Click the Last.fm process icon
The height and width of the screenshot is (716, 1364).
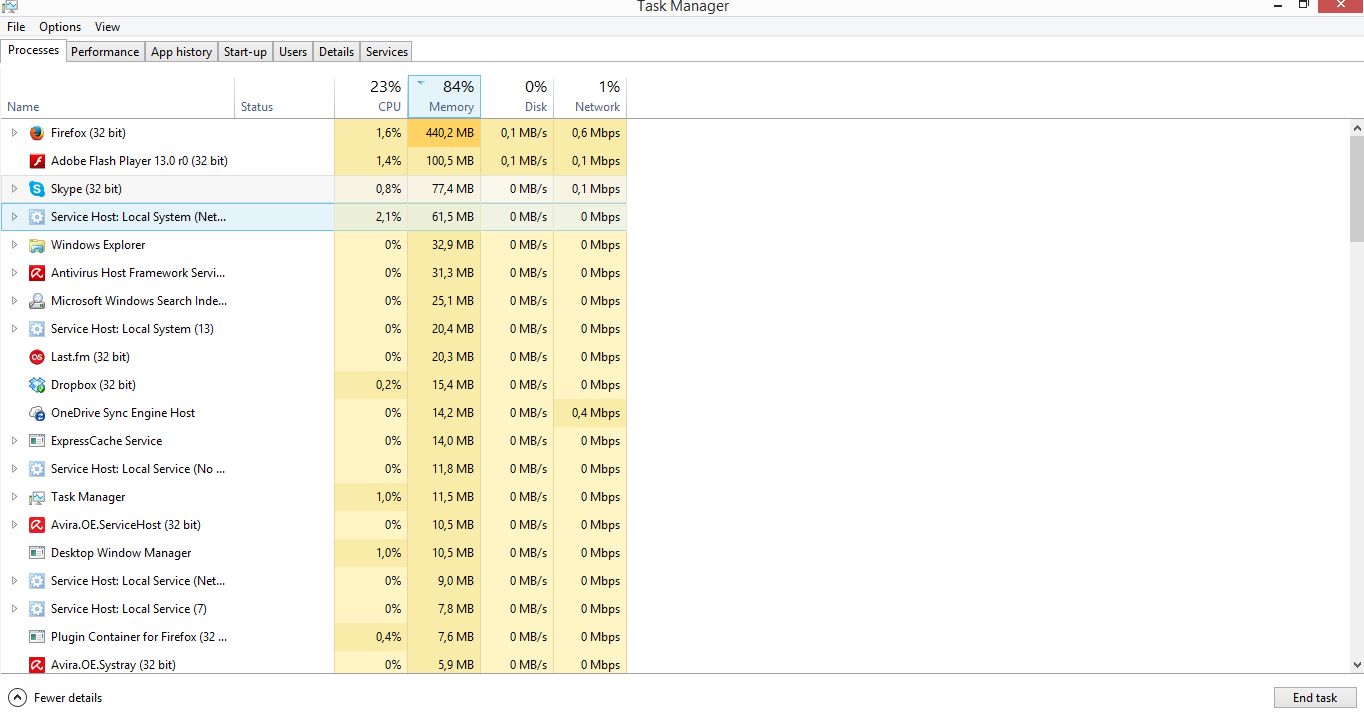[x=37, y=357]
